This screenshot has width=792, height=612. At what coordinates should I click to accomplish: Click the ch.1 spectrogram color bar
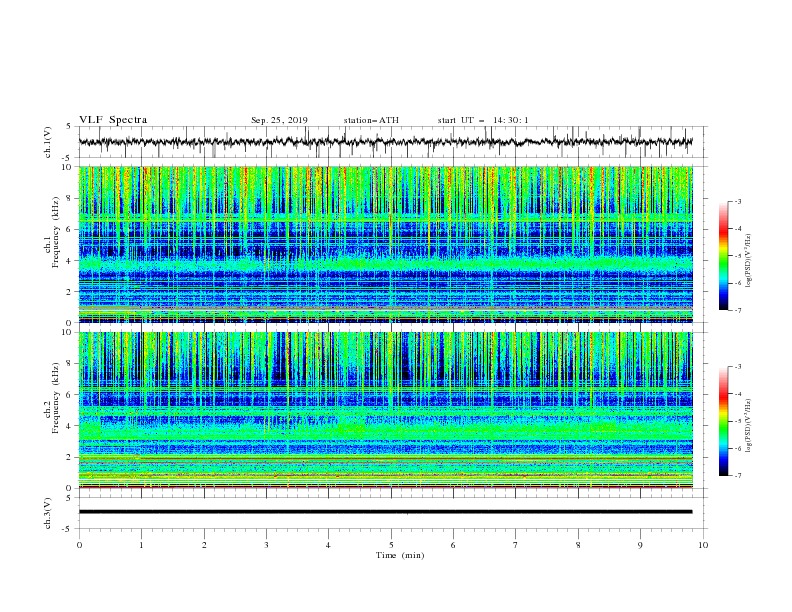[723, 256]
